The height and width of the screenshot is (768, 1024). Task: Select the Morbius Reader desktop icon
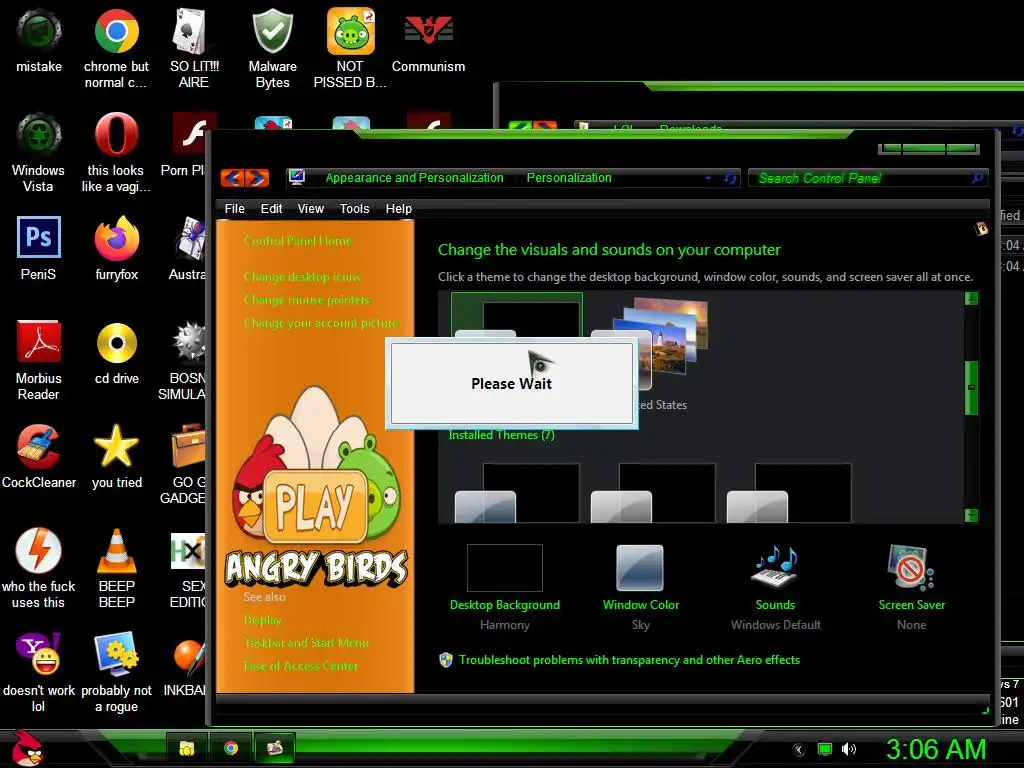pyautogui.click(x=39, y=360)
